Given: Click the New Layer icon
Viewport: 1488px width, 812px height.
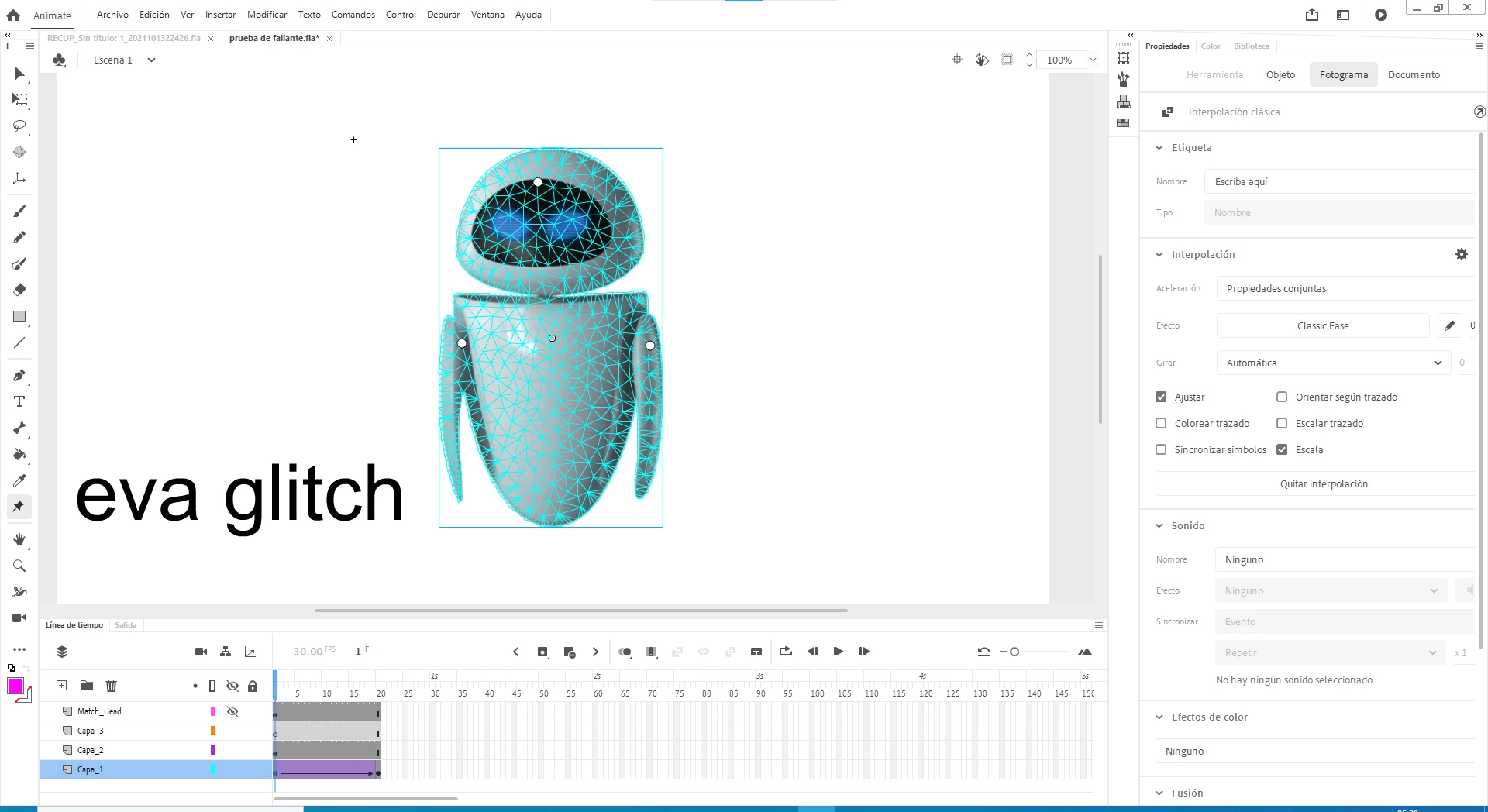Looking at the screenshot, I should pos(62,686).
